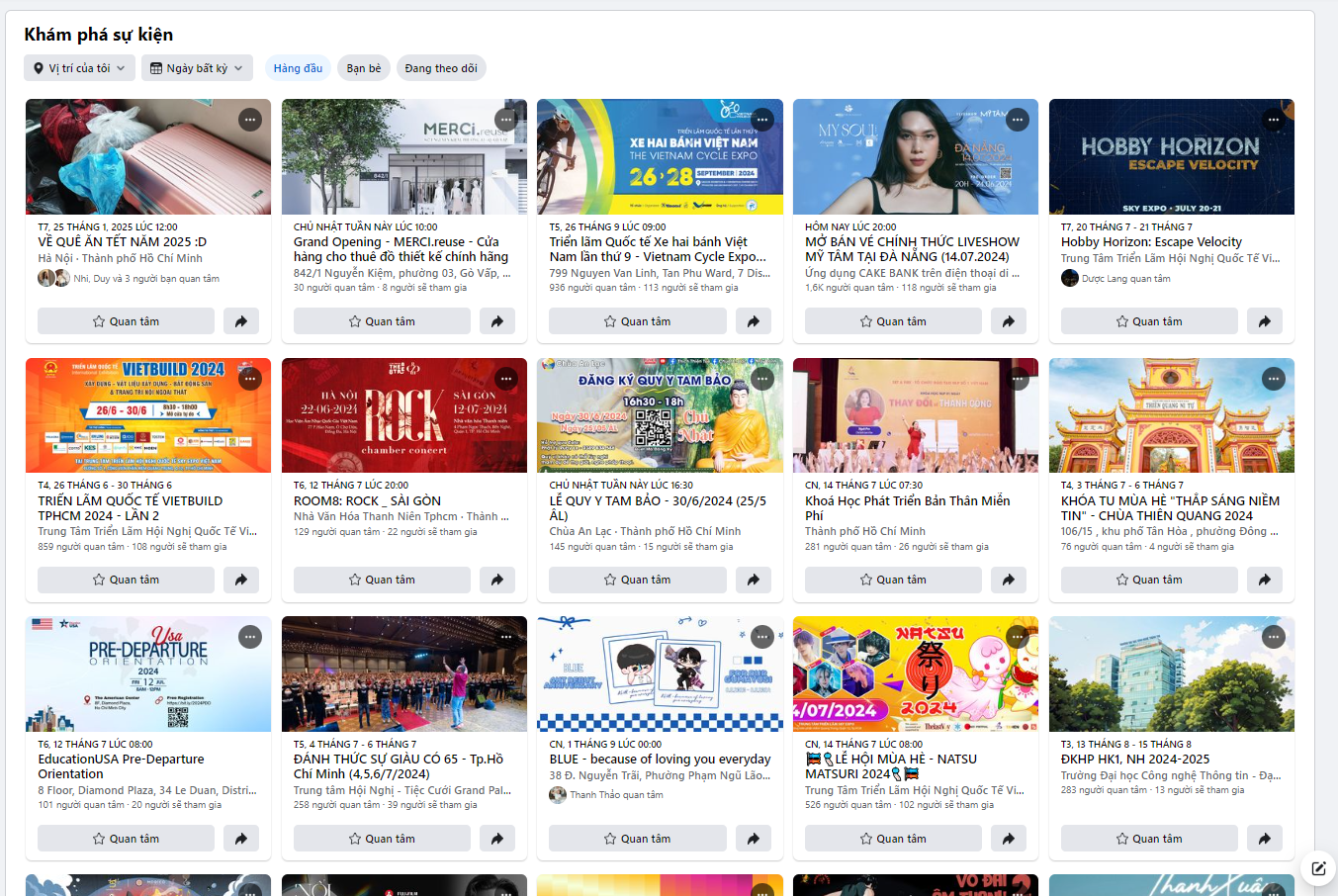The height and width of the screenshot is (896, 1338).
Task: Click 'Nhi, Duy và 3 người bạn quan tâm'
Action: click(x=146, y=279)
